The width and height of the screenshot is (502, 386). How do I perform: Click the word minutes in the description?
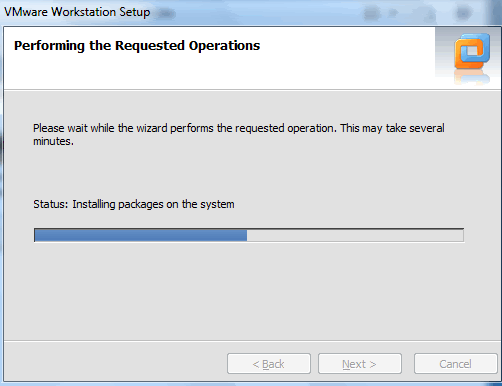[53, 141]
